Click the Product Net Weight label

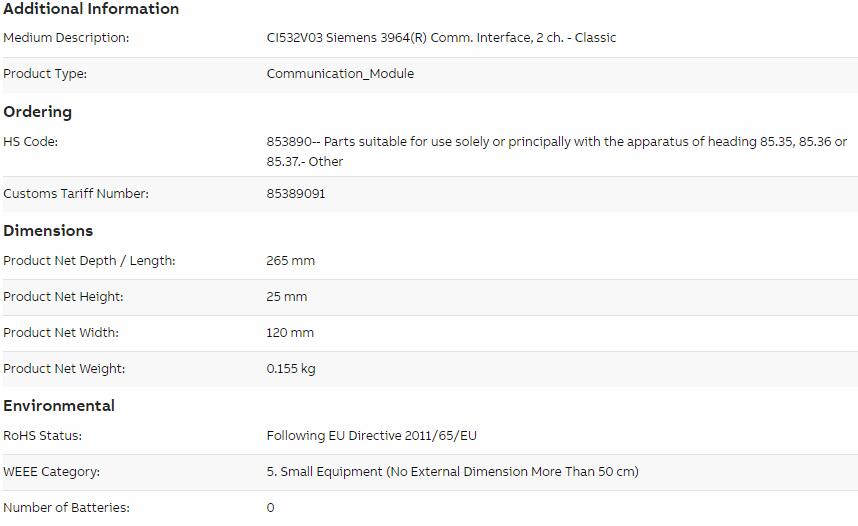[64, 369]
